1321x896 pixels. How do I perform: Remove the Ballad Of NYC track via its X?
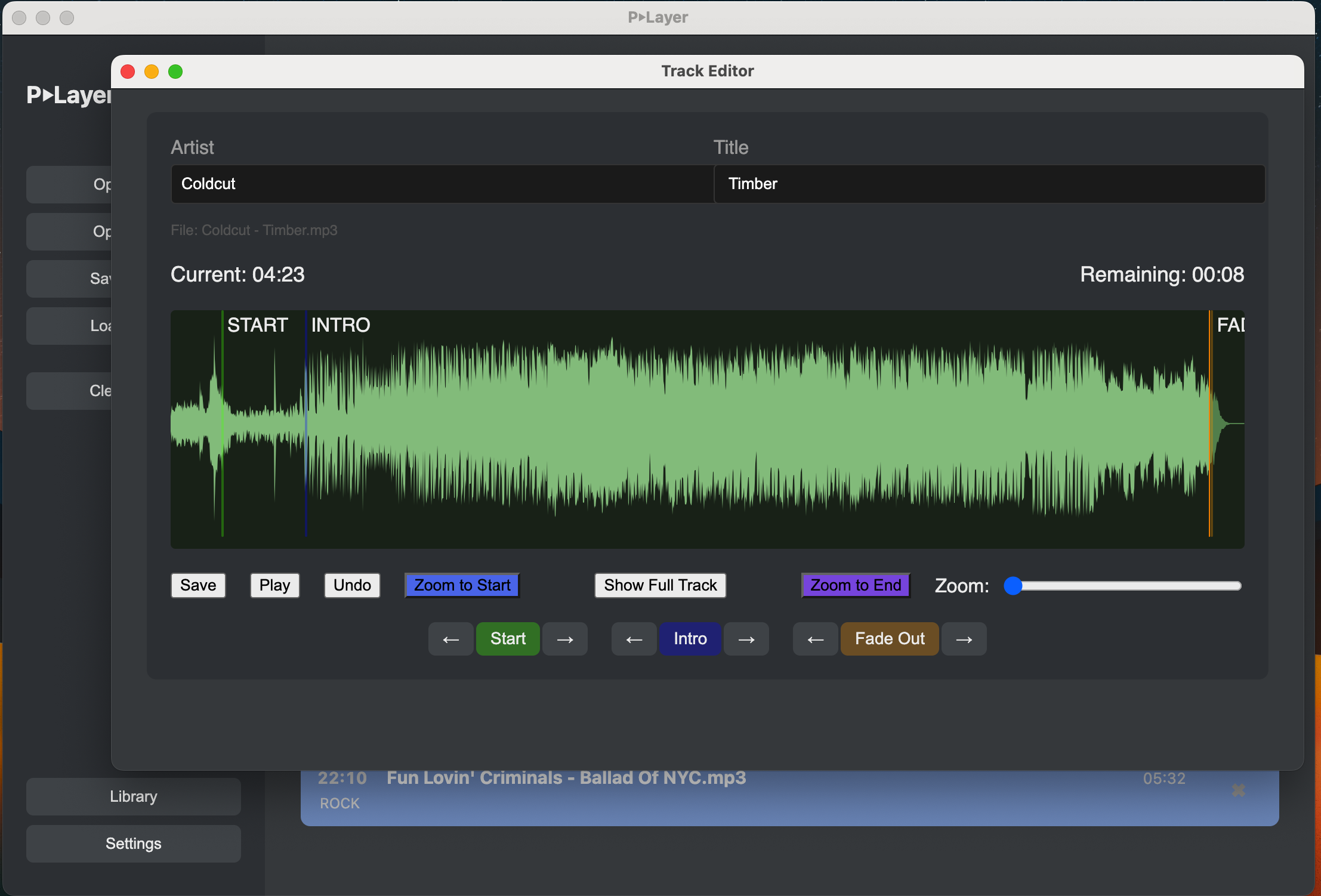pyautogui.click(x=1237, y=790)
